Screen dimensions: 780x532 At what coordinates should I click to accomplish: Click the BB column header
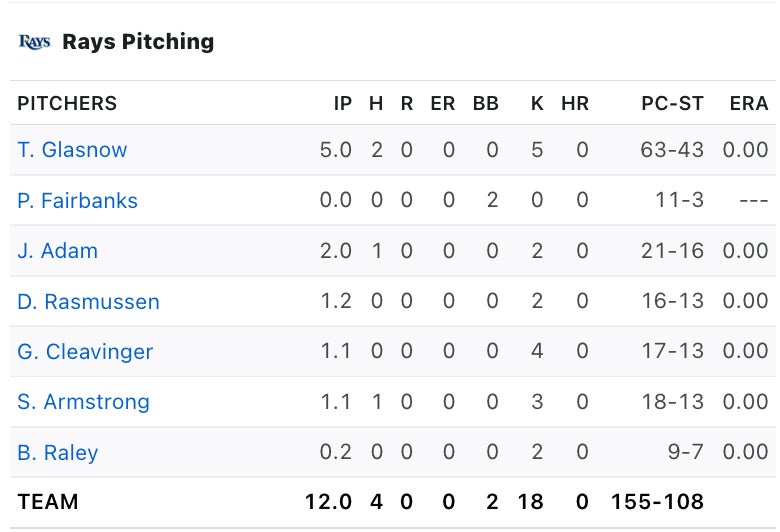click(x=485, y=103)
